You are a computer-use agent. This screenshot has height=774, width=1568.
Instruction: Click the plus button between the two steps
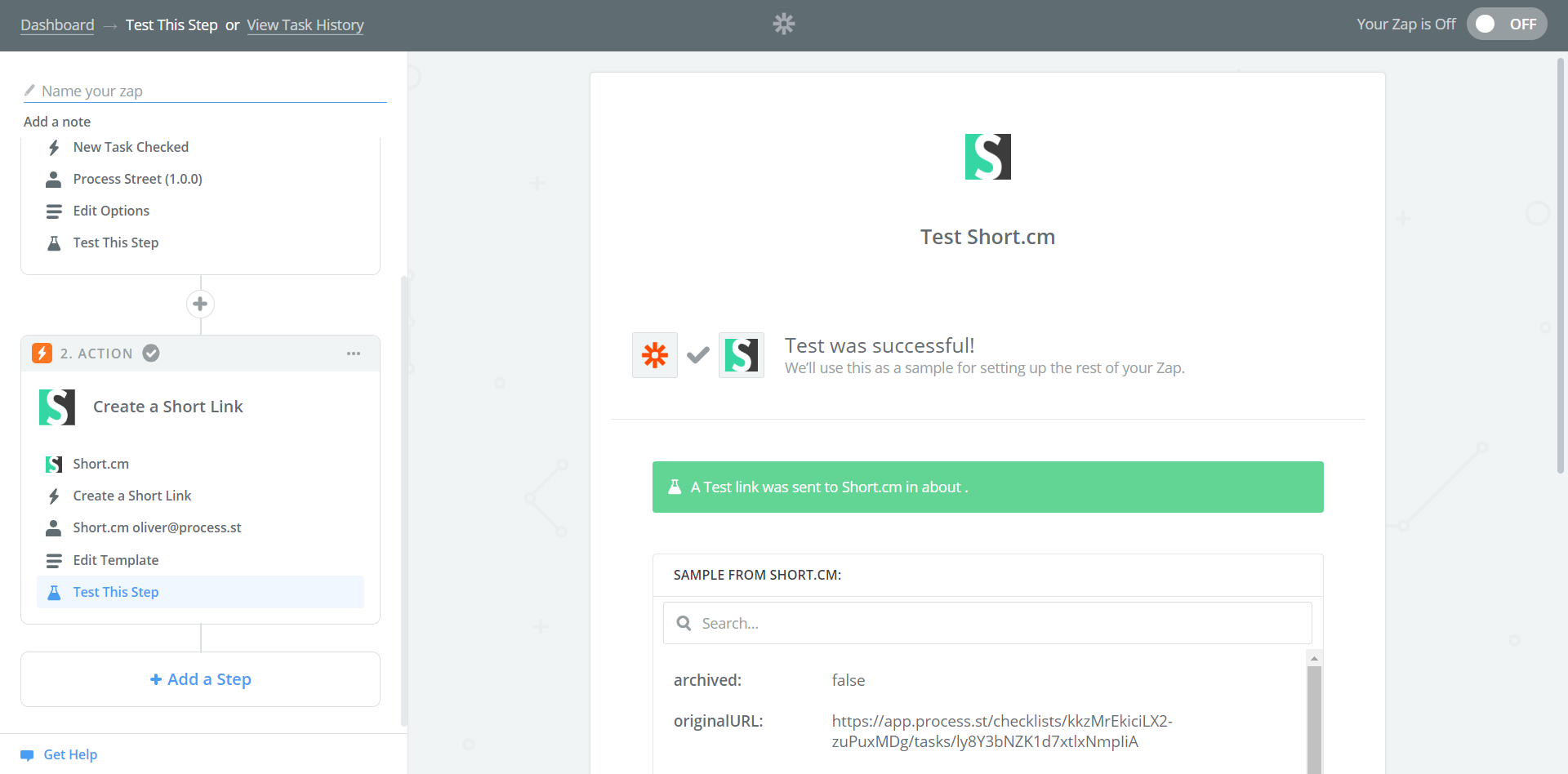(x=200, y=303)
